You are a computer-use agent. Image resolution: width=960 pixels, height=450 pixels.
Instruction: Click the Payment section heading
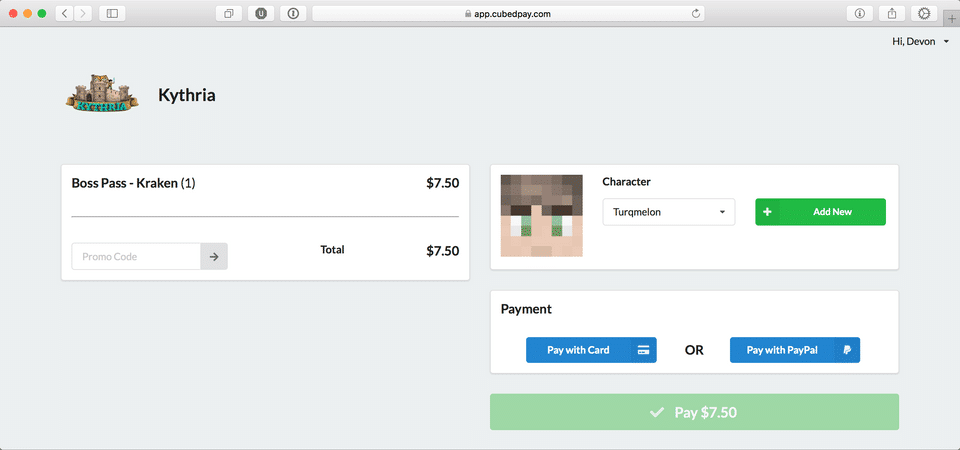click(x=526, y=309)
